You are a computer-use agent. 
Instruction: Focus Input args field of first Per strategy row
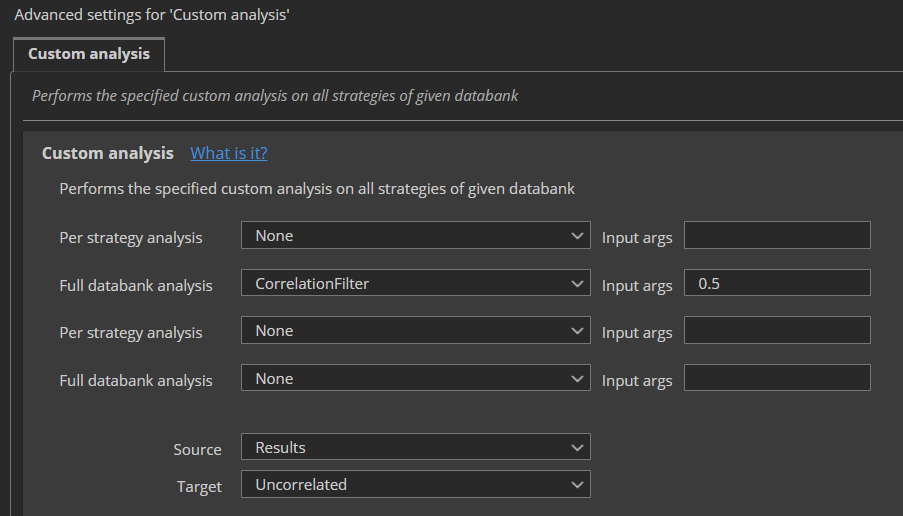click(x=777, y=236)
